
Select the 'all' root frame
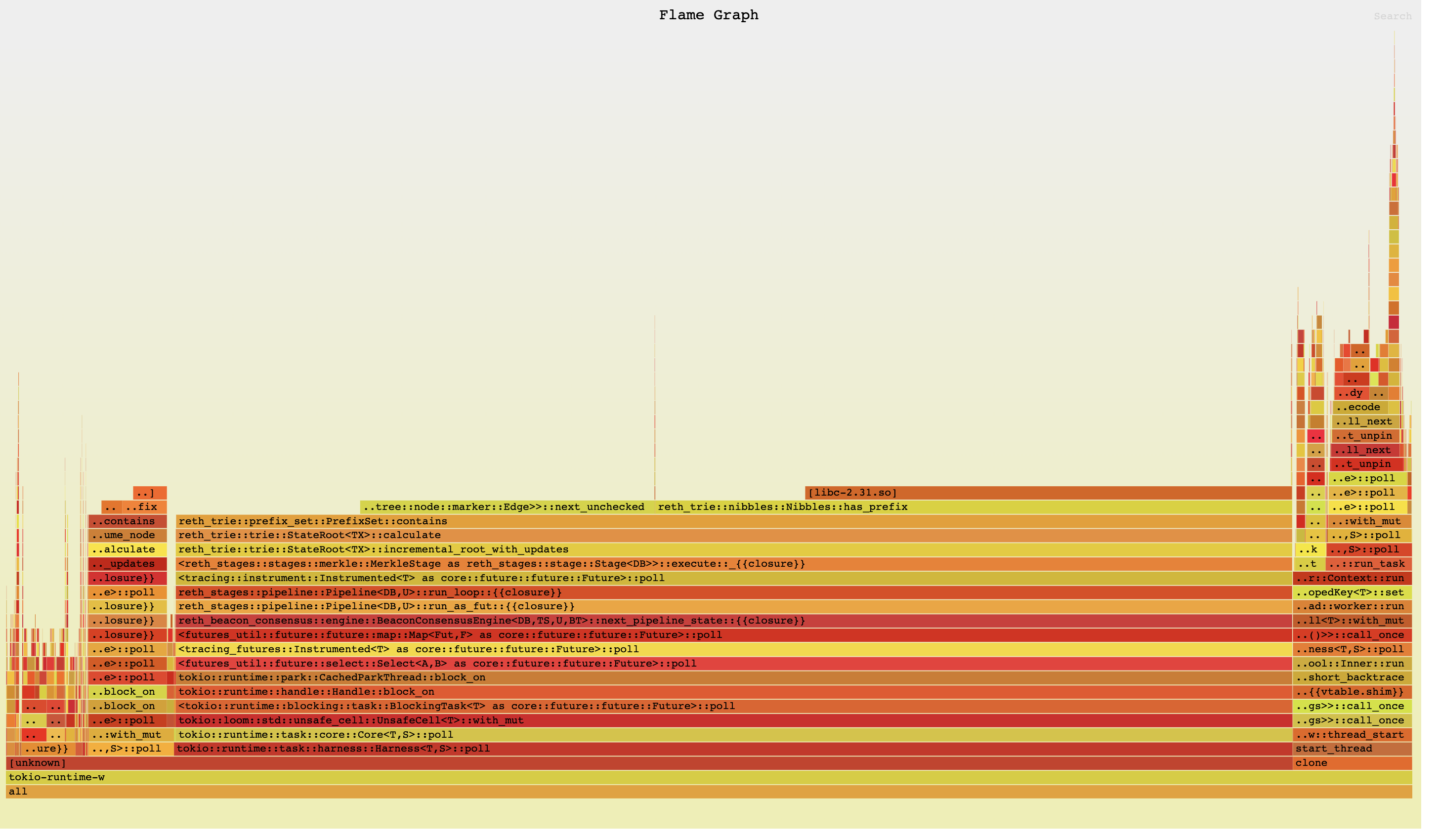click(x=708, y=792)
